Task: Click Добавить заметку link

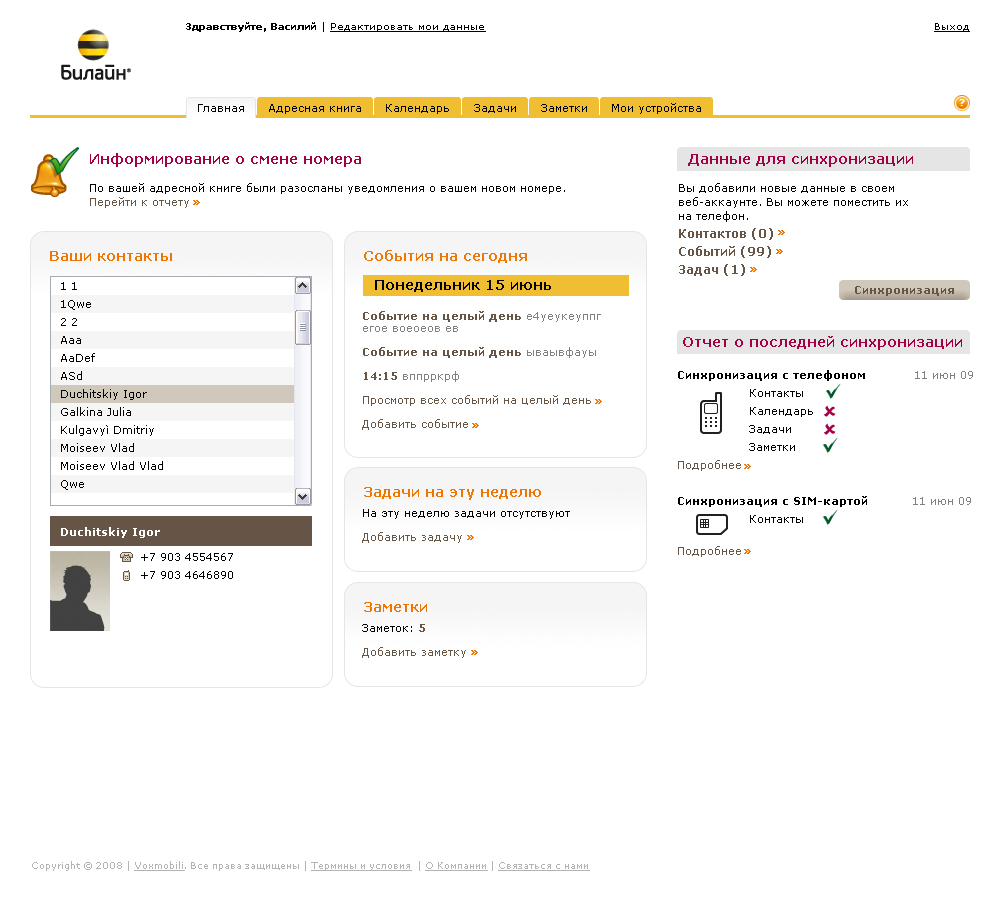Action: coord(420,653)
